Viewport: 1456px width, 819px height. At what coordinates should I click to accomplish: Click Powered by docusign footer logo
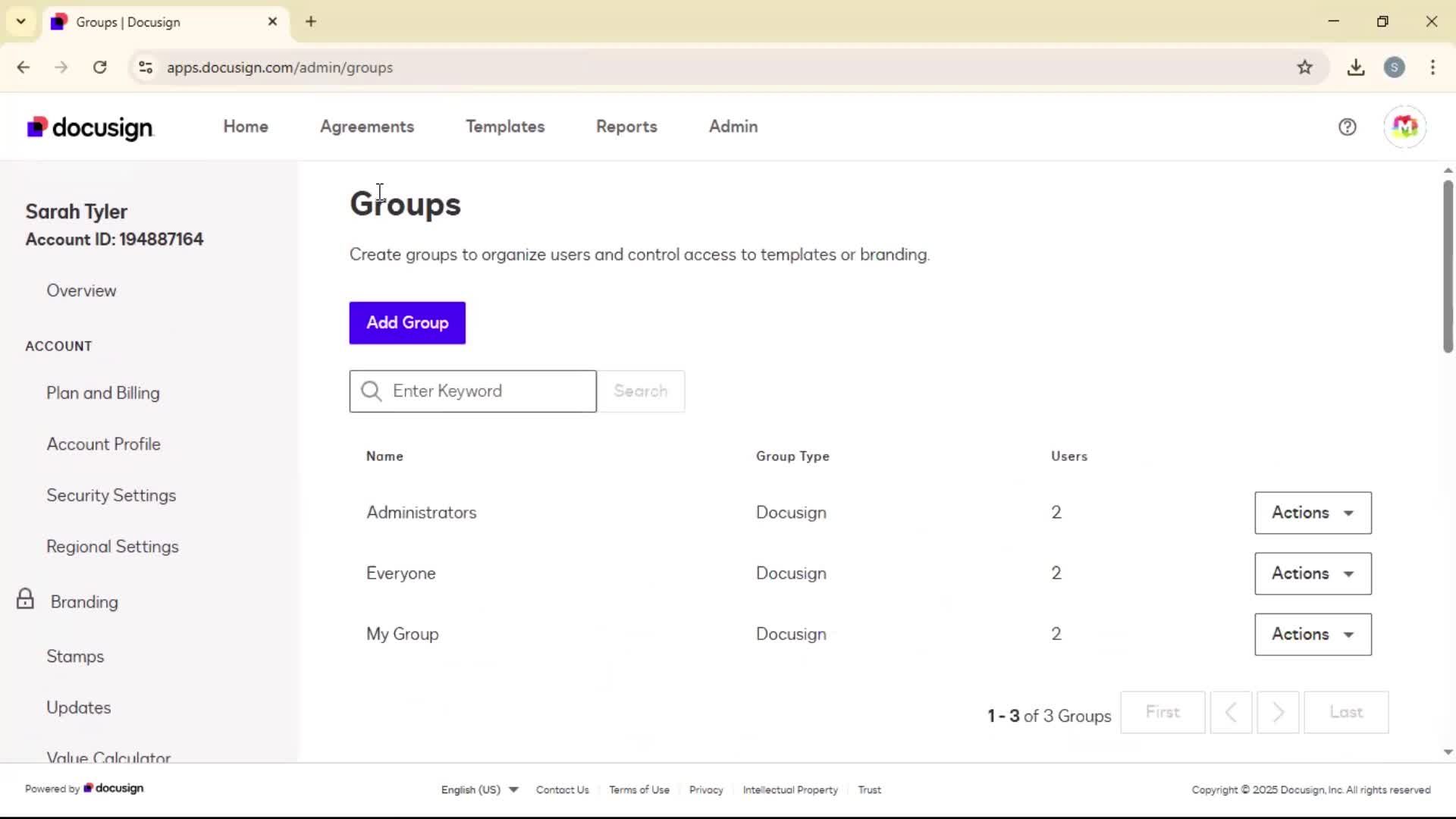pyautogui.click(x=84, y=789)
